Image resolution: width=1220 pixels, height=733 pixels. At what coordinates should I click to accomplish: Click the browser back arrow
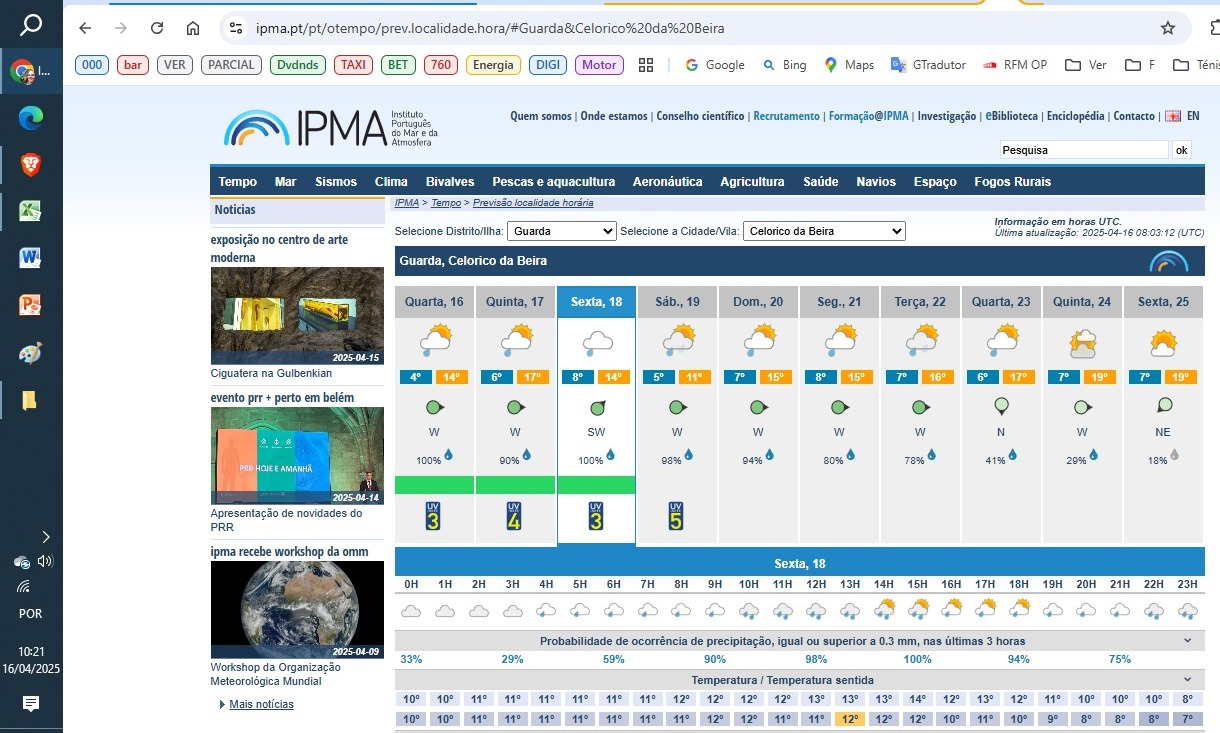pyautogui.click(x=85, y=28)
